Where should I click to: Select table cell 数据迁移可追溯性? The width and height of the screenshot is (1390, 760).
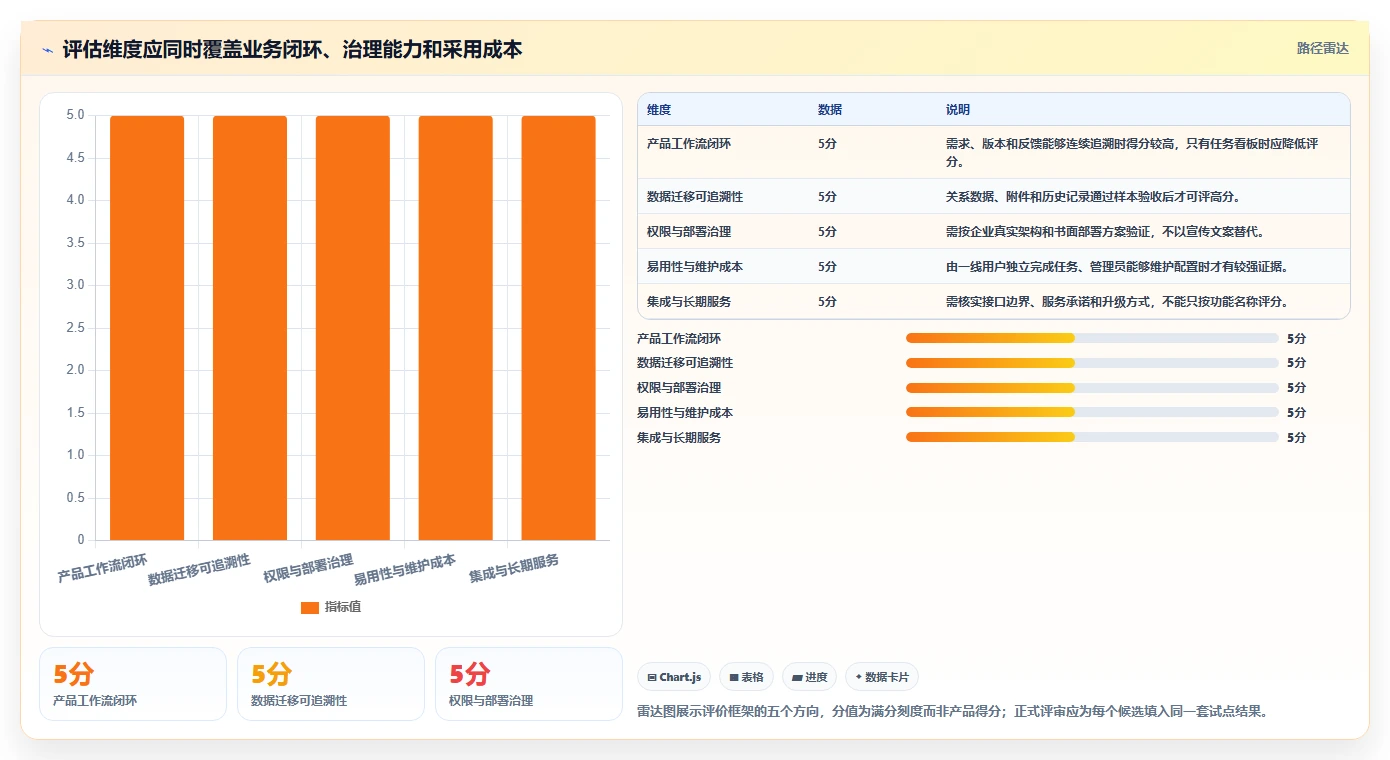695,197
